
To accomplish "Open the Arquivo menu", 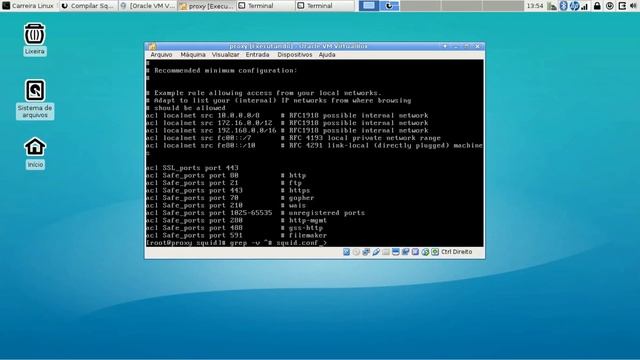I will (x=161, y=55).
